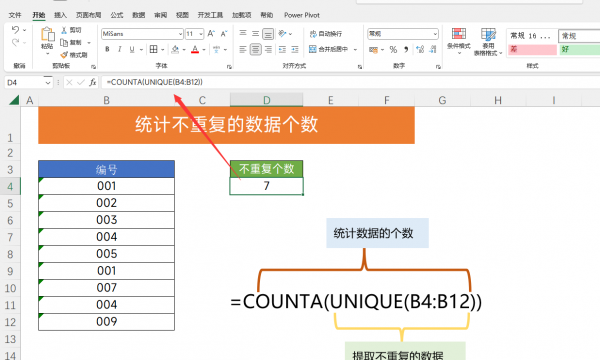Image resolution: width=600 pixels, height=360 pixels.
Task: Apply the red font color A button
Action: coord(195,49)
